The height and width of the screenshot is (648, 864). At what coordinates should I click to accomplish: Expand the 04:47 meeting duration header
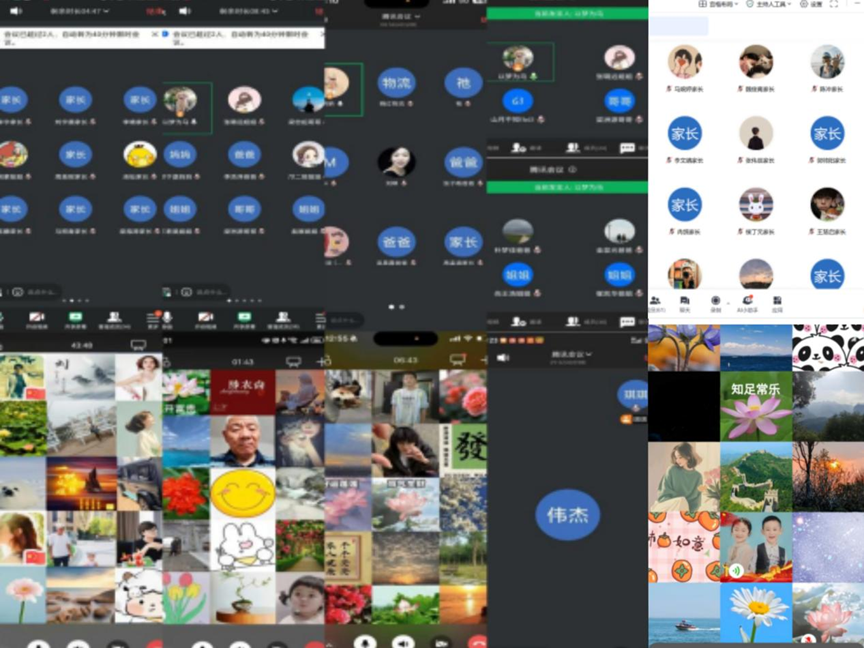pyautogui.click(x=78, y=11)
